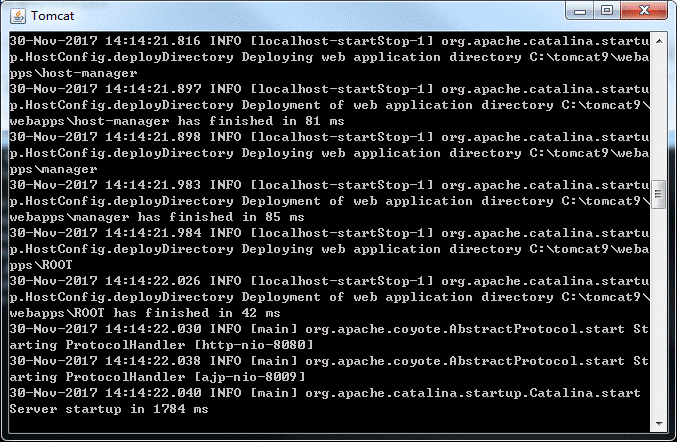Minimize the Tomcat console window
This screenshot has width=677, height=442.
pos(580,11)
